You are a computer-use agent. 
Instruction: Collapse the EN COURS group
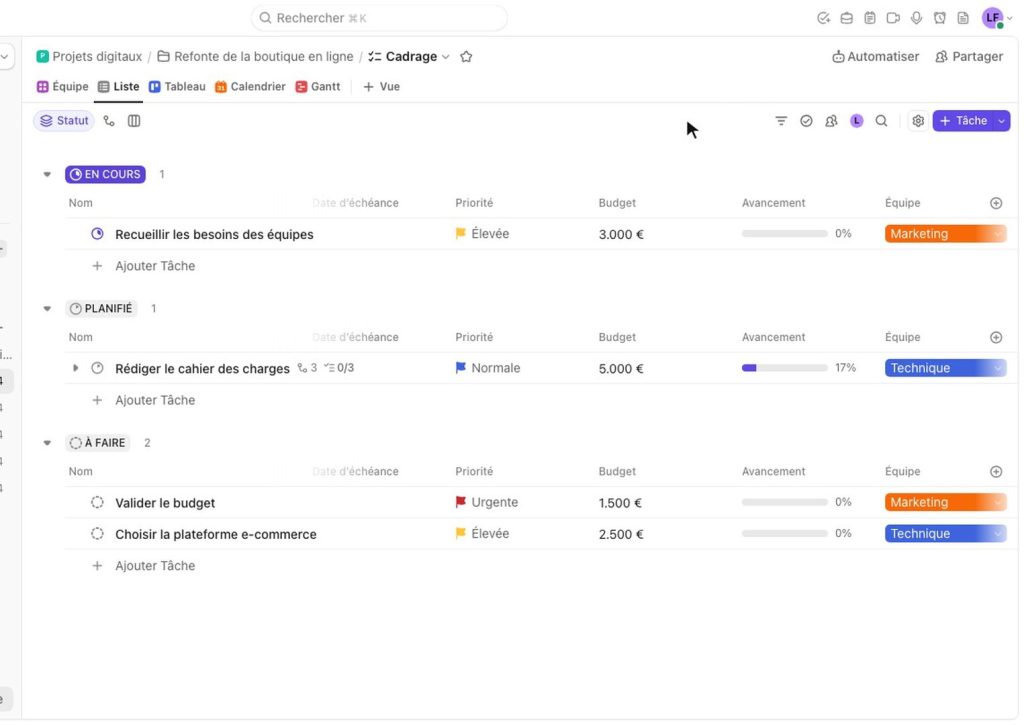pos(47,174)
